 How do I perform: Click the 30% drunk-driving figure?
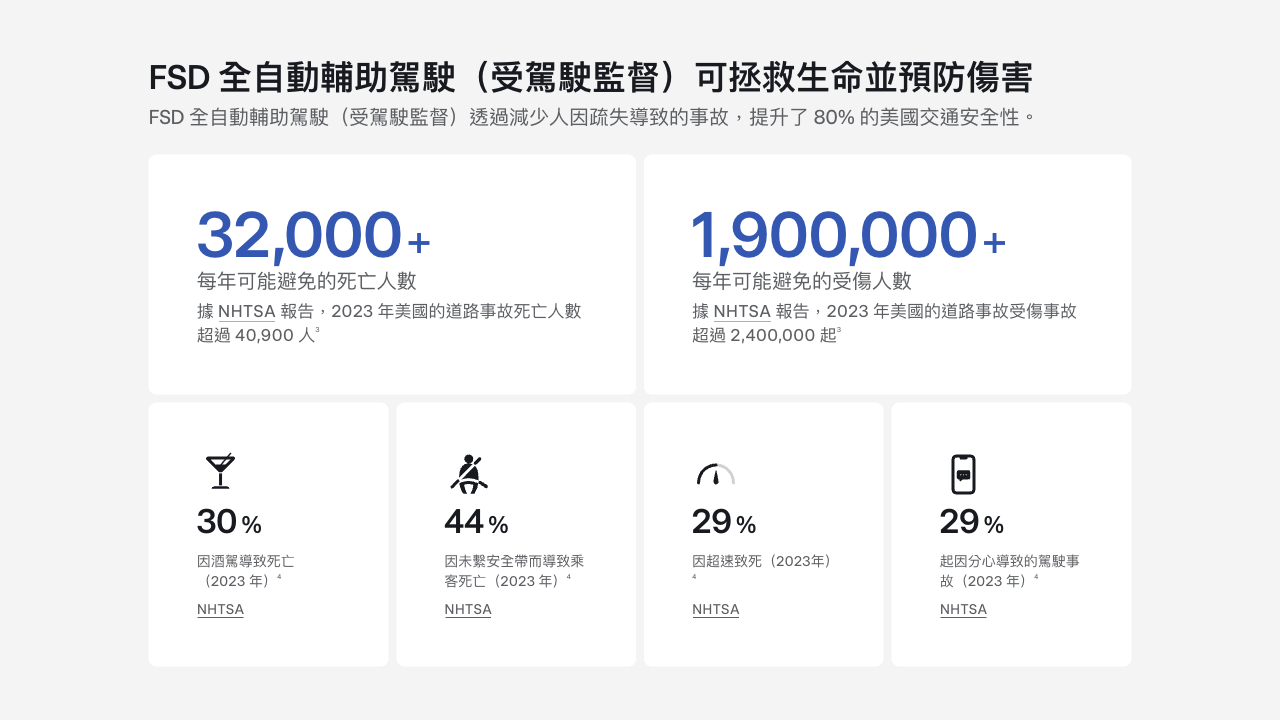[x=229, y=522]
